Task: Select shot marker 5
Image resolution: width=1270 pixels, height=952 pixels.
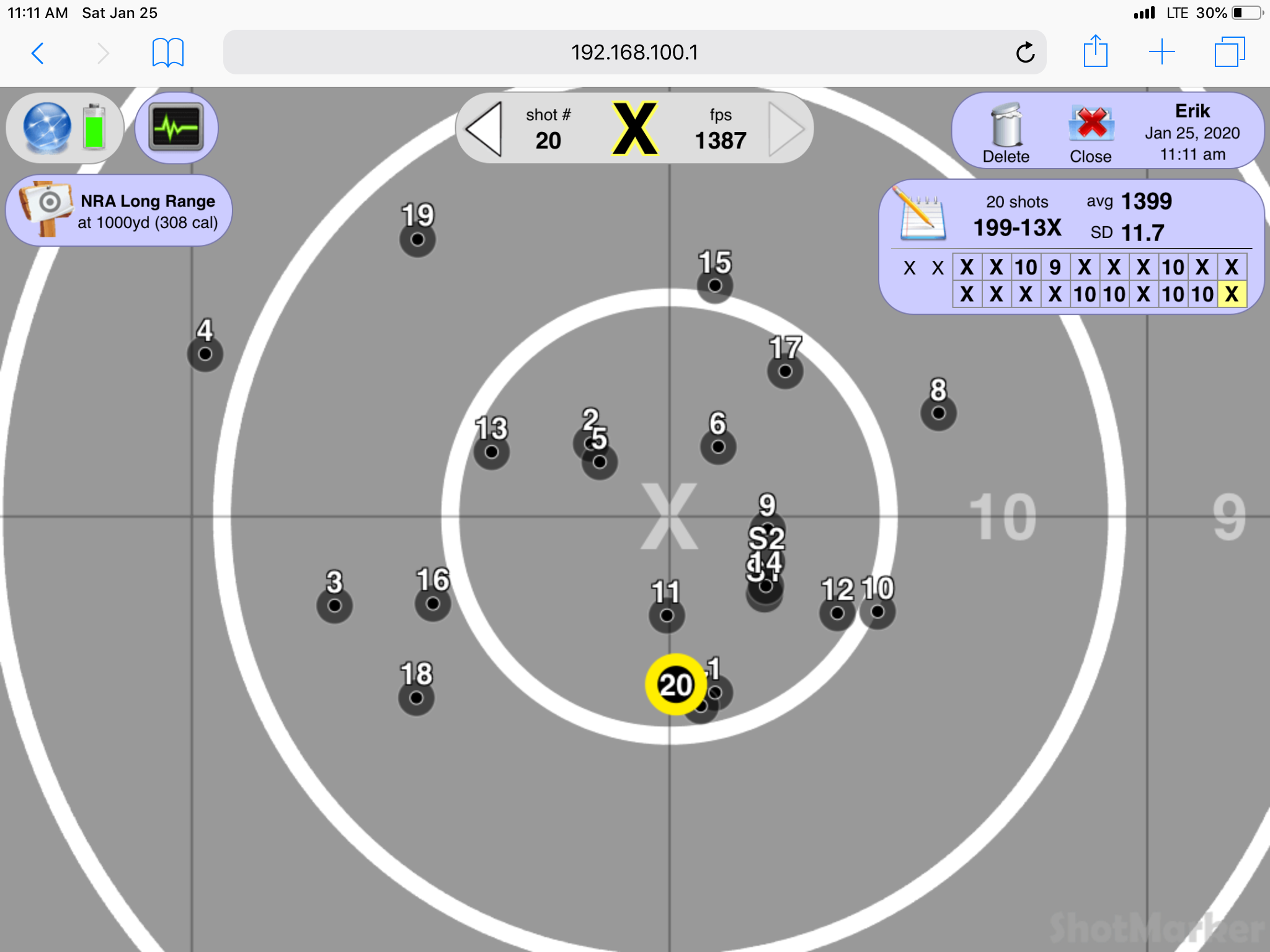Action: pos(600,462)
